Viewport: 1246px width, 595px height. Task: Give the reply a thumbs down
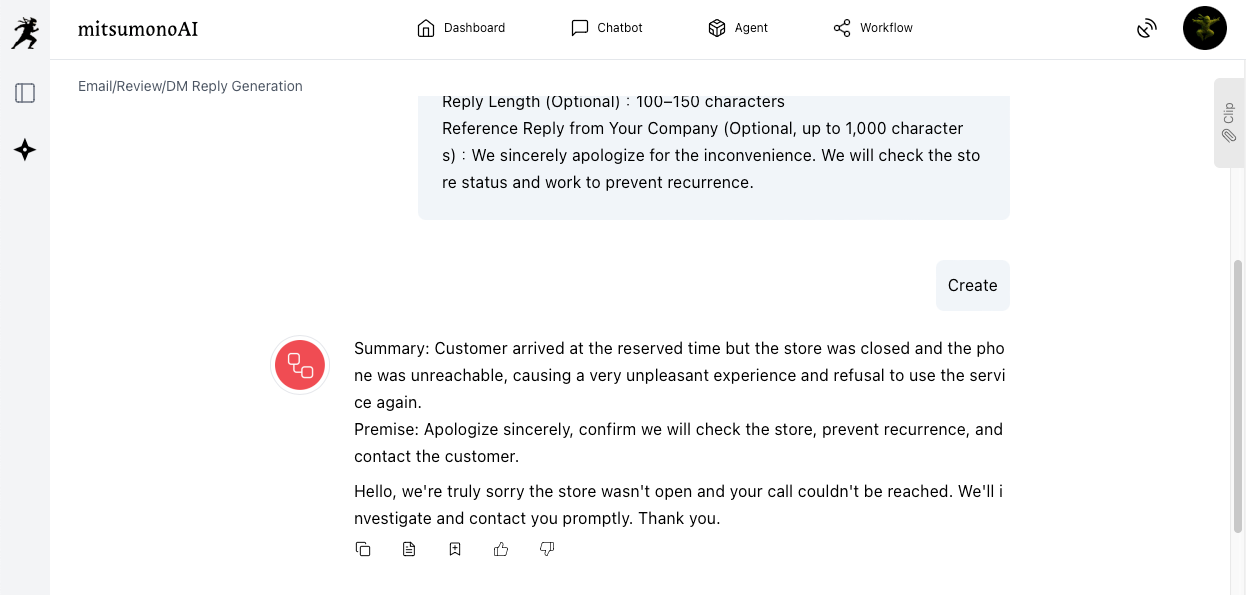click(x=547, y=549)
